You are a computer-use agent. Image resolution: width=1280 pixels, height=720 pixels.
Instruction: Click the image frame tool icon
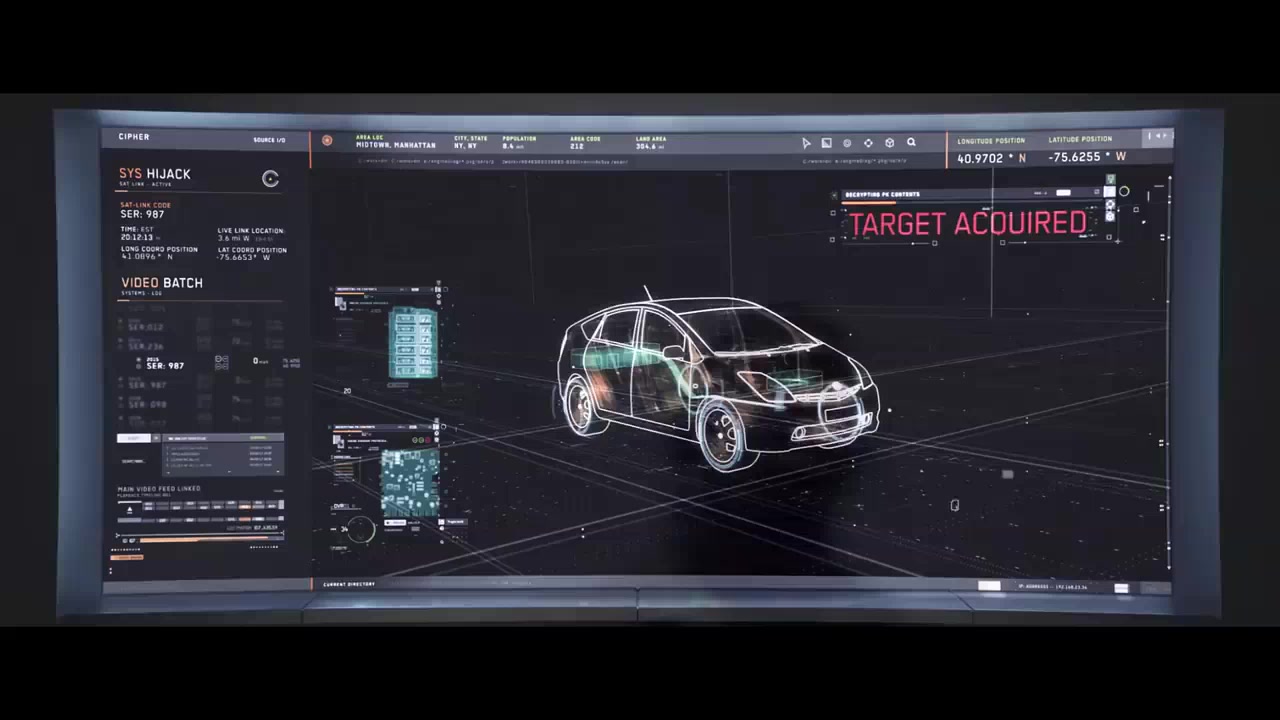[826, 143]
